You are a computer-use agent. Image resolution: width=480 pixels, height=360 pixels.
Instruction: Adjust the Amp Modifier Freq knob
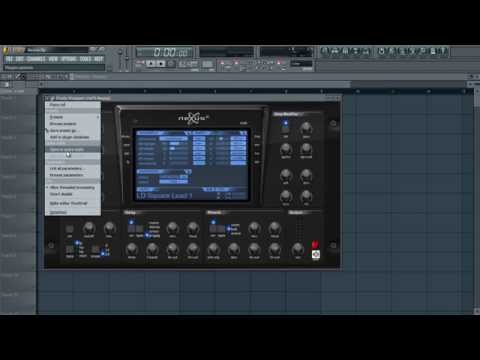coord(306,128)
